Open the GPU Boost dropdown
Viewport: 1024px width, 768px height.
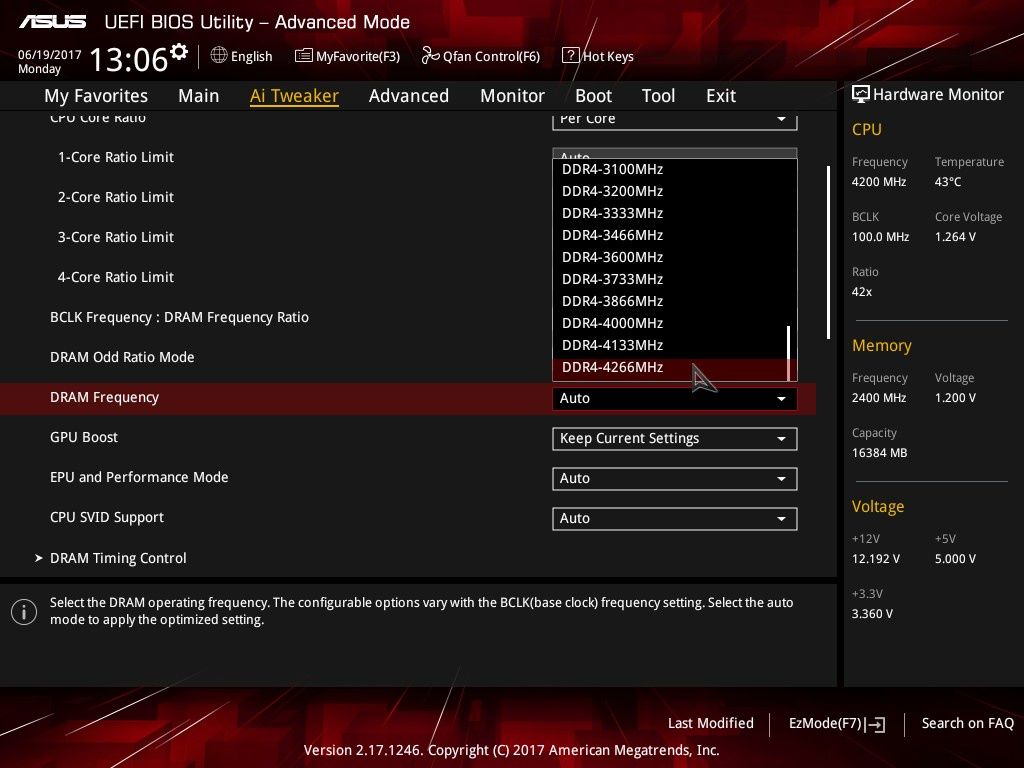[x=675, y=439]
